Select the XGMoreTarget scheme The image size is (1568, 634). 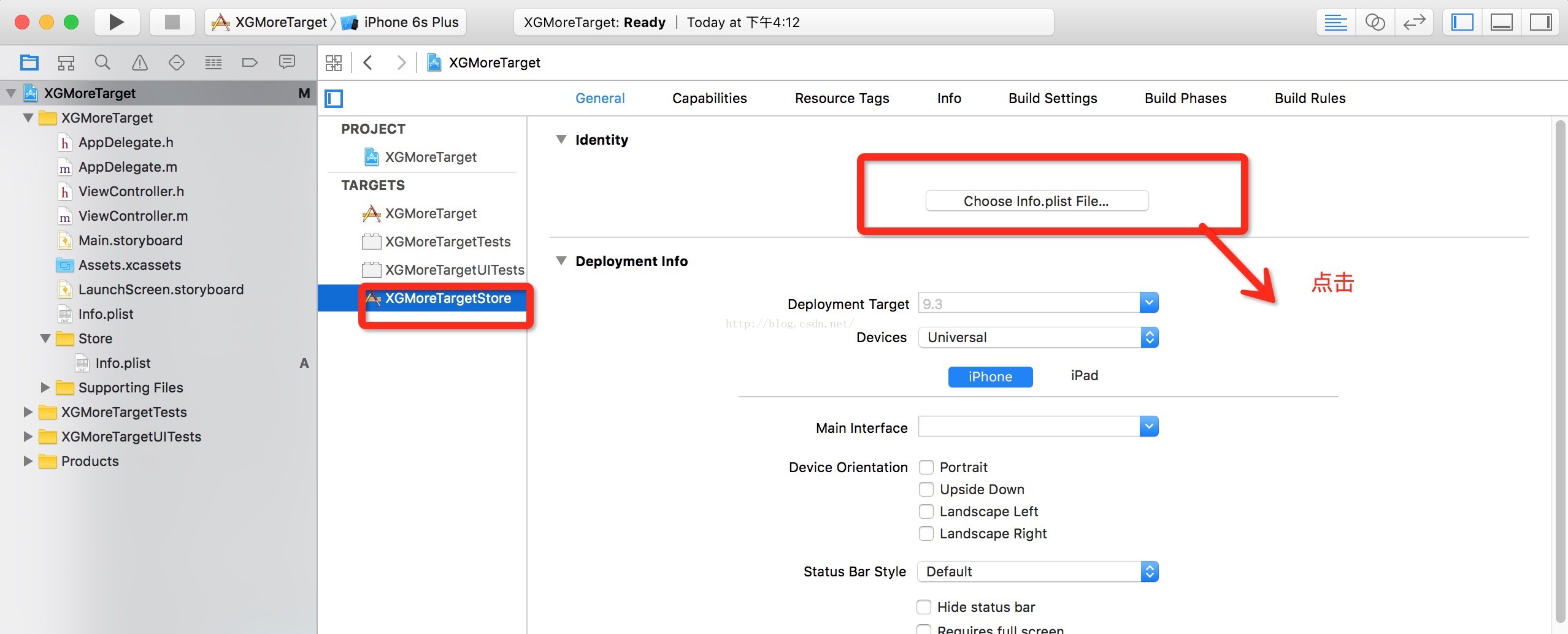269,23
